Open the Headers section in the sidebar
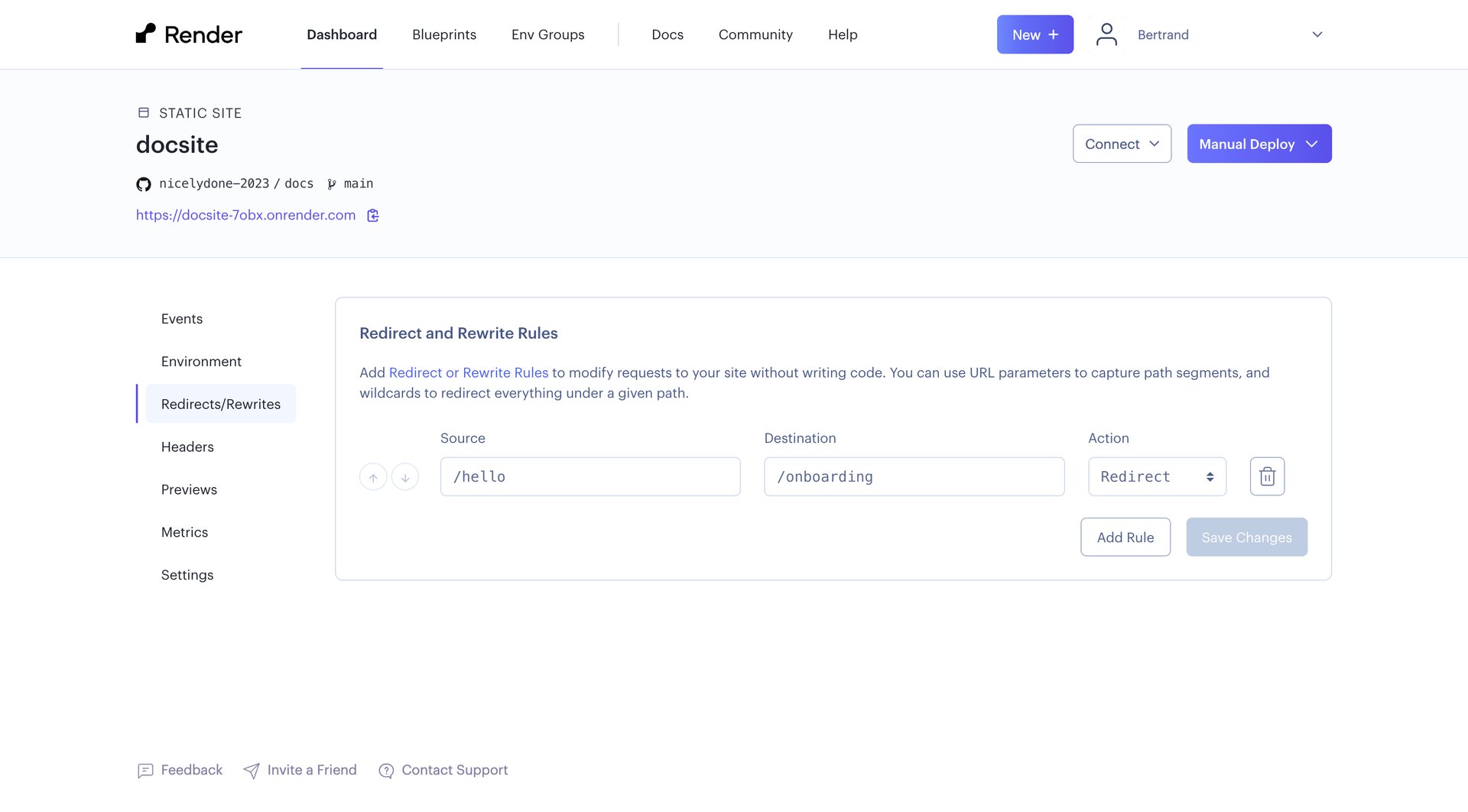Image resolution: width=1468 pixels, height=812 pixels. [187, 447]
